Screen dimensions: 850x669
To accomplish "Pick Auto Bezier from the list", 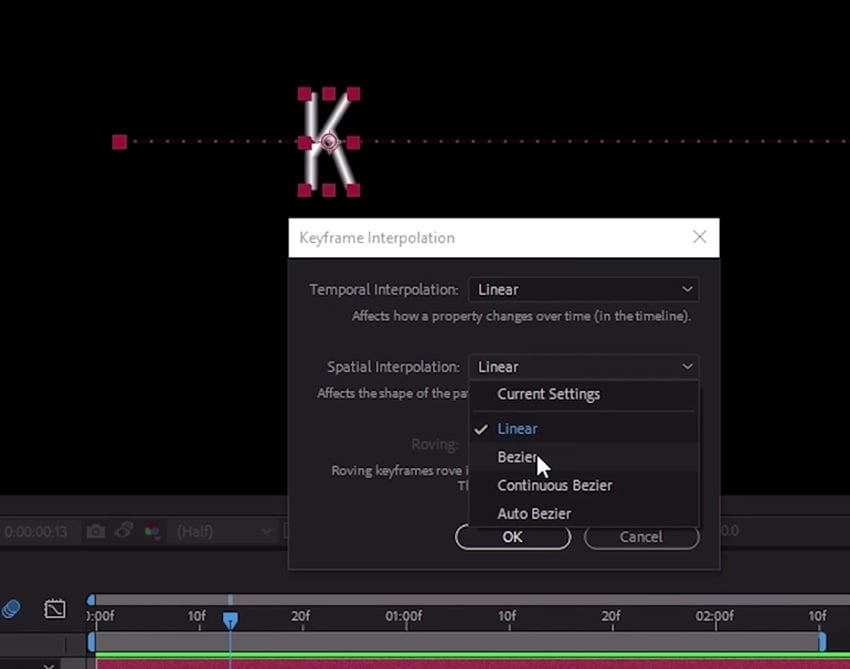I will (x=534, y=513).
